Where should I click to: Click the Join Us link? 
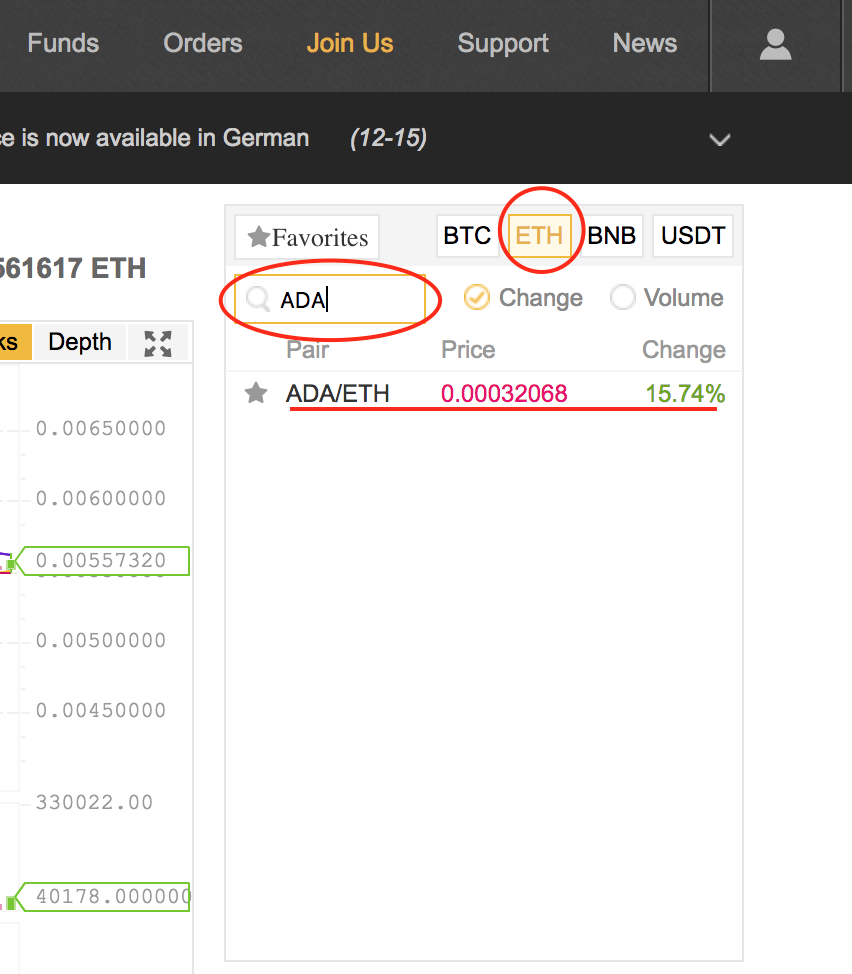click(x=350, y=44)
